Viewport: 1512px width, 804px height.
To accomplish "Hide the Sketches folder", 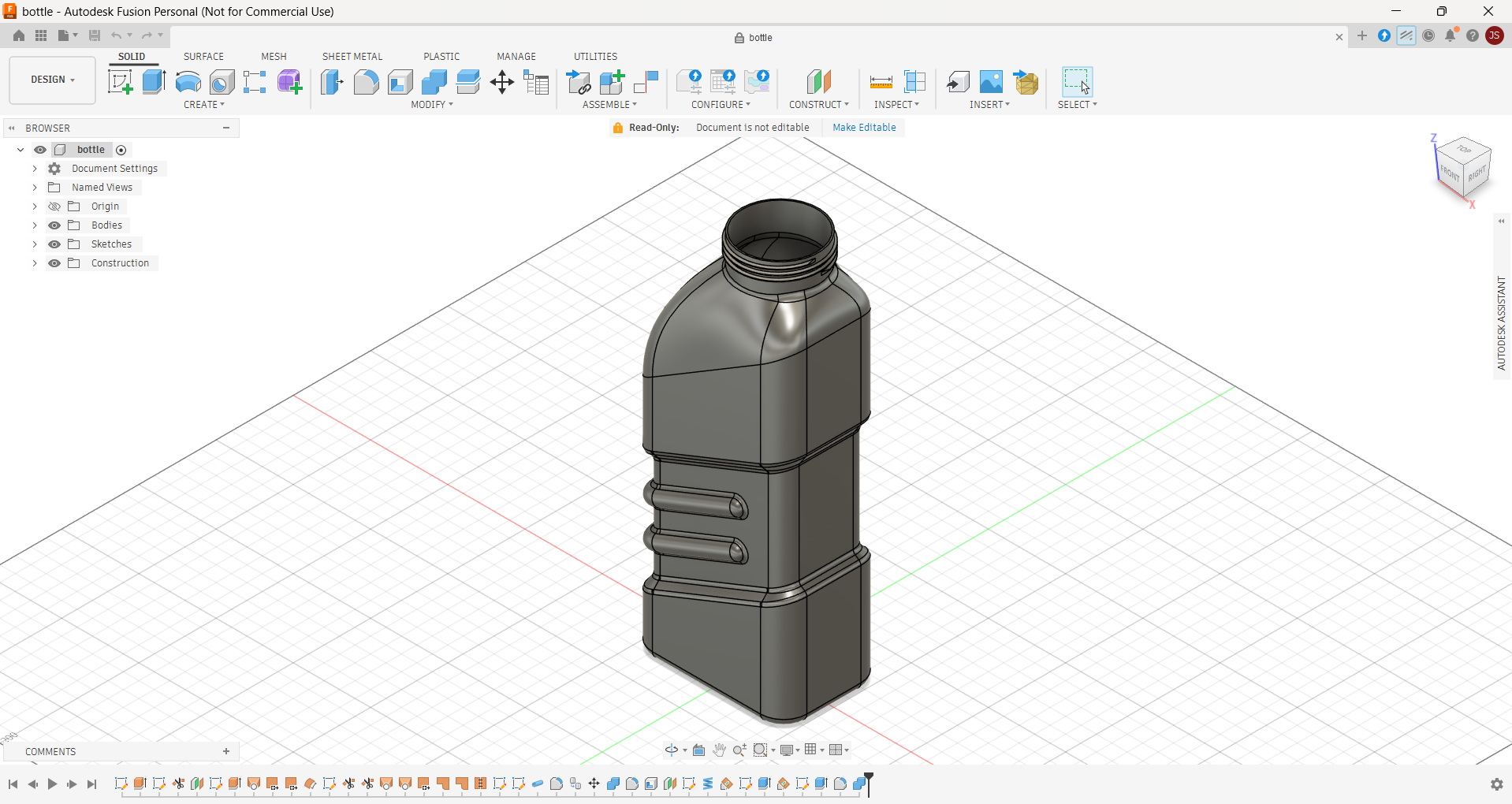I will click(54, 244).
